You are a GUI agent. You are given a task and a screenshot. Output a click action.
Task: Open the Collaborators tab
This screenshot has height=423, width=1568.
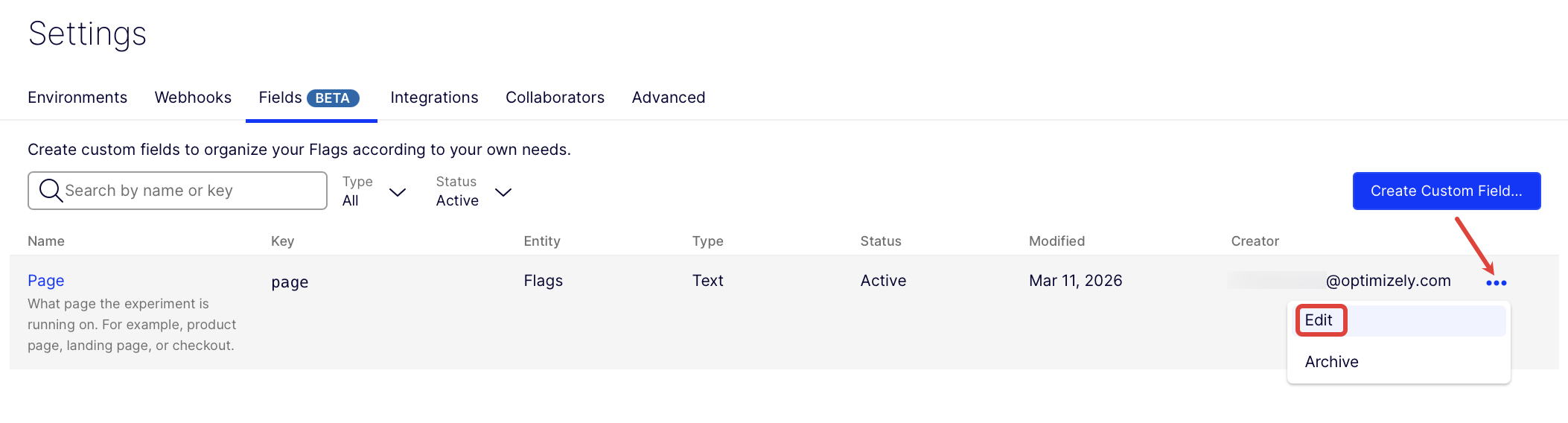(x=555, y=98)
